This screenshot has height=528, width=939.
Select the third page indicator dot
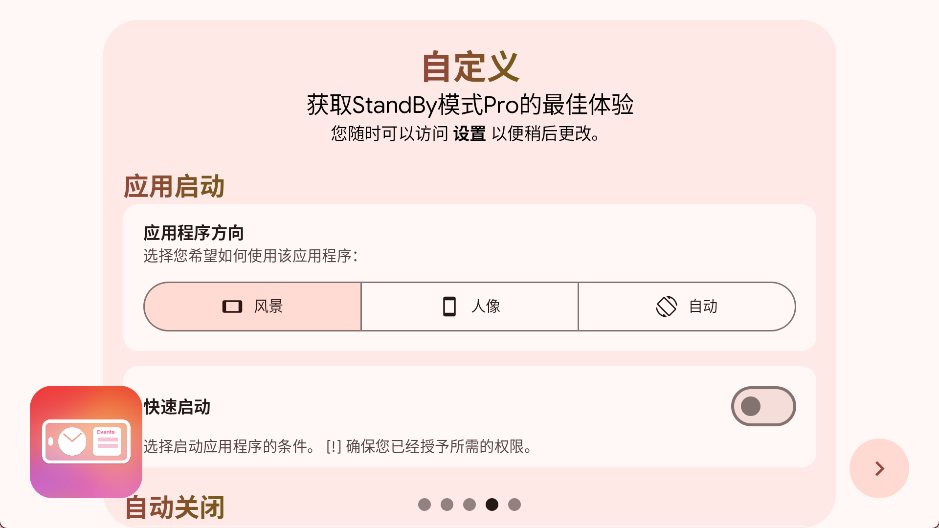(x=469, y=505)
